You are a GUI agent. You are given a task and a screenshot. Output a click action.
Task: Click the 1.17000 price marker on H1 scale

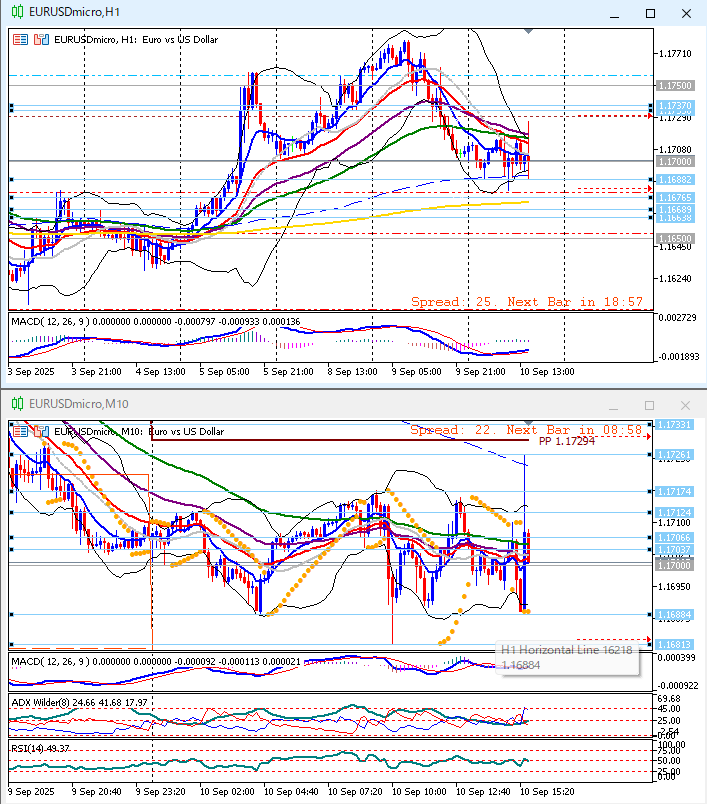(x=676, y=161)
